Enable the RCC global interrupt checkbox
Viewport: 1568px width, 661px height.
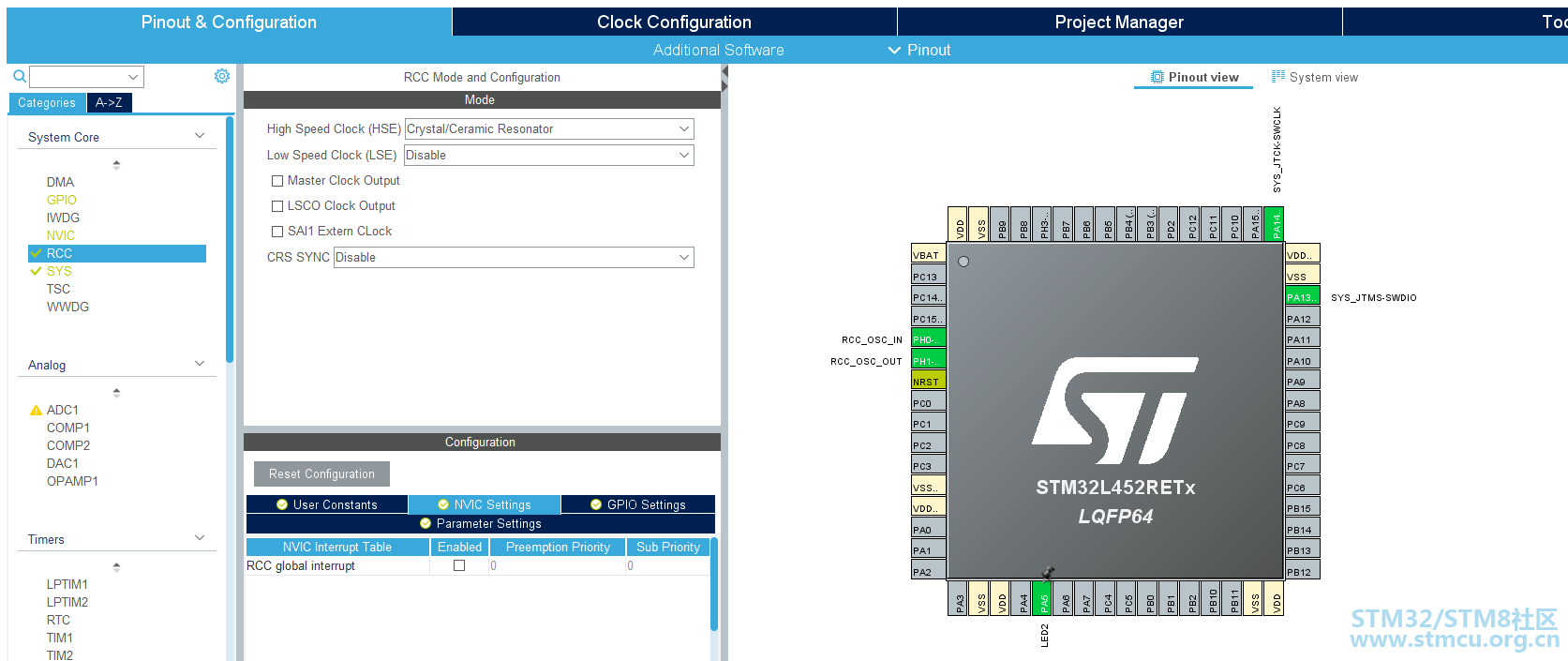(459, 565)
